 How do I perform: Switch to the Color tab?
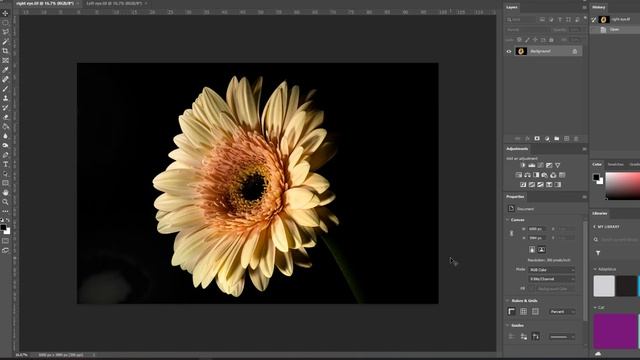[x=597, y=164]
